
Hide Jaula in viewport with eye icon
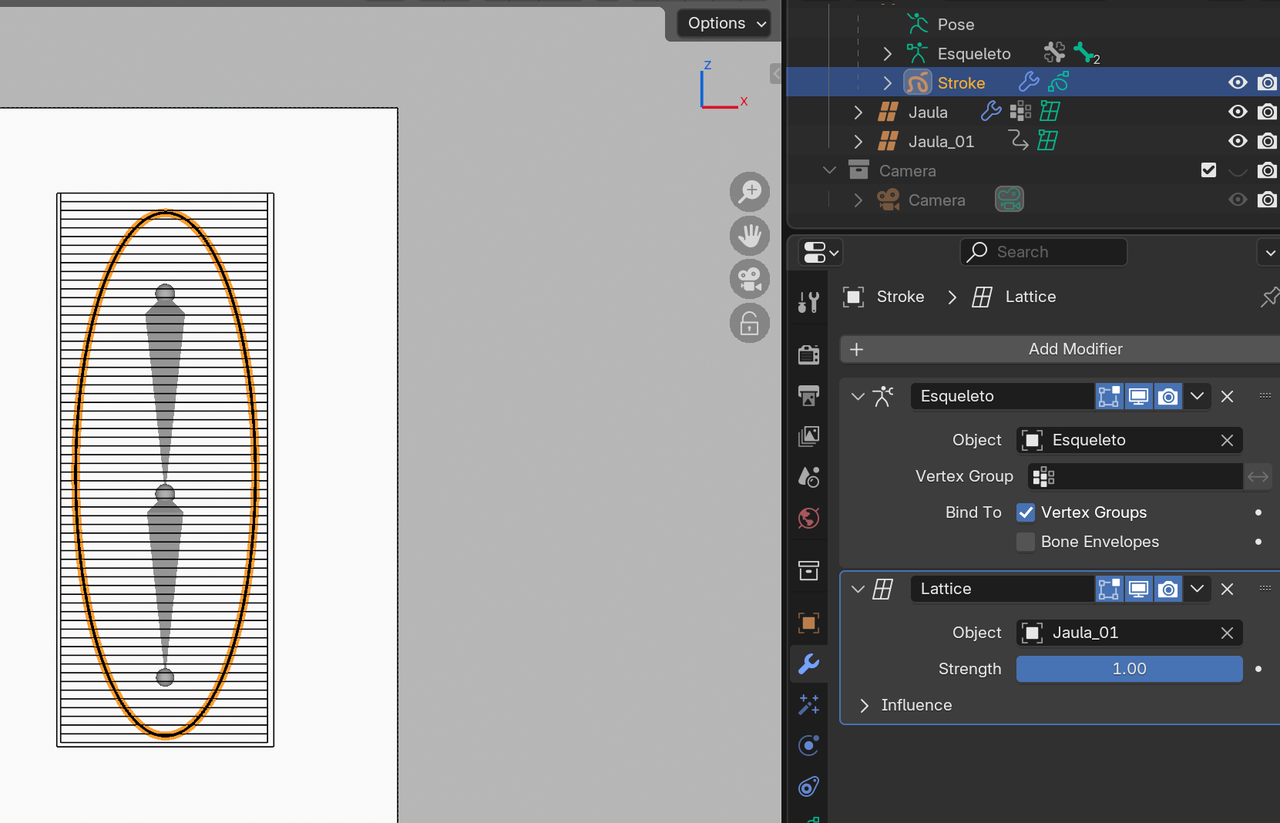click(1238, 112)
